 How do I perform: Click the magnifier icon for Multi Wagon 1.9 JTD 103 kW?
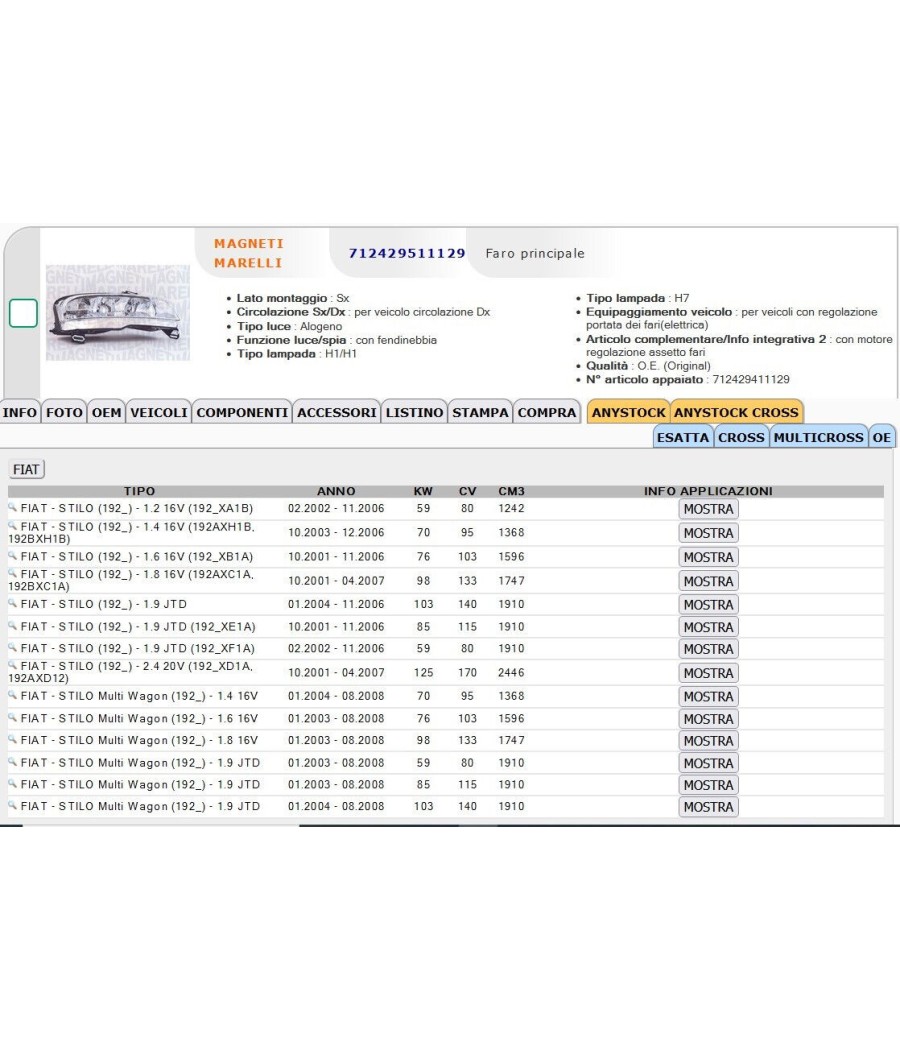pyautogui.click(x=12, y=806)
